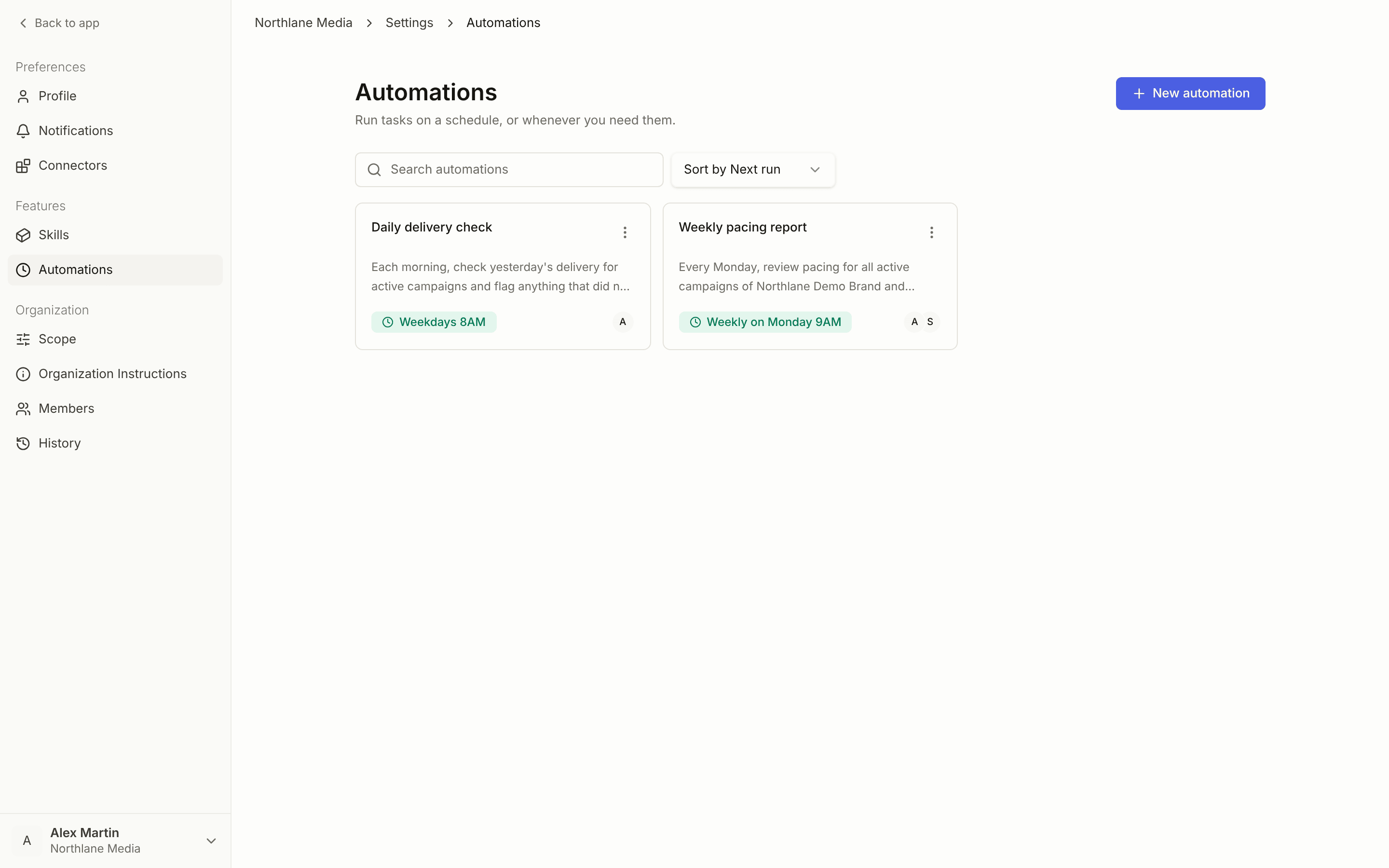Open the Weekly pacing report three-dot menu

point(932,232)
